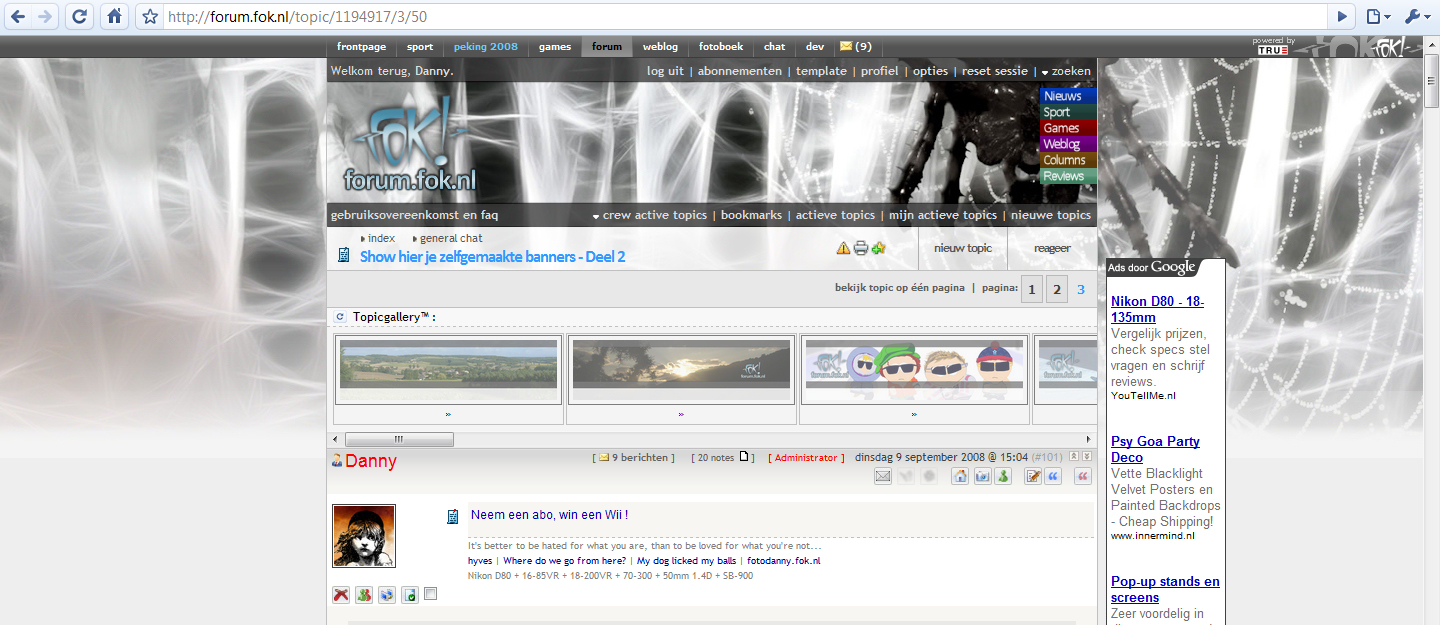1440x625 pixels.
Task: Click gallery scrollbar right arrow
Action: [1089, 439]
